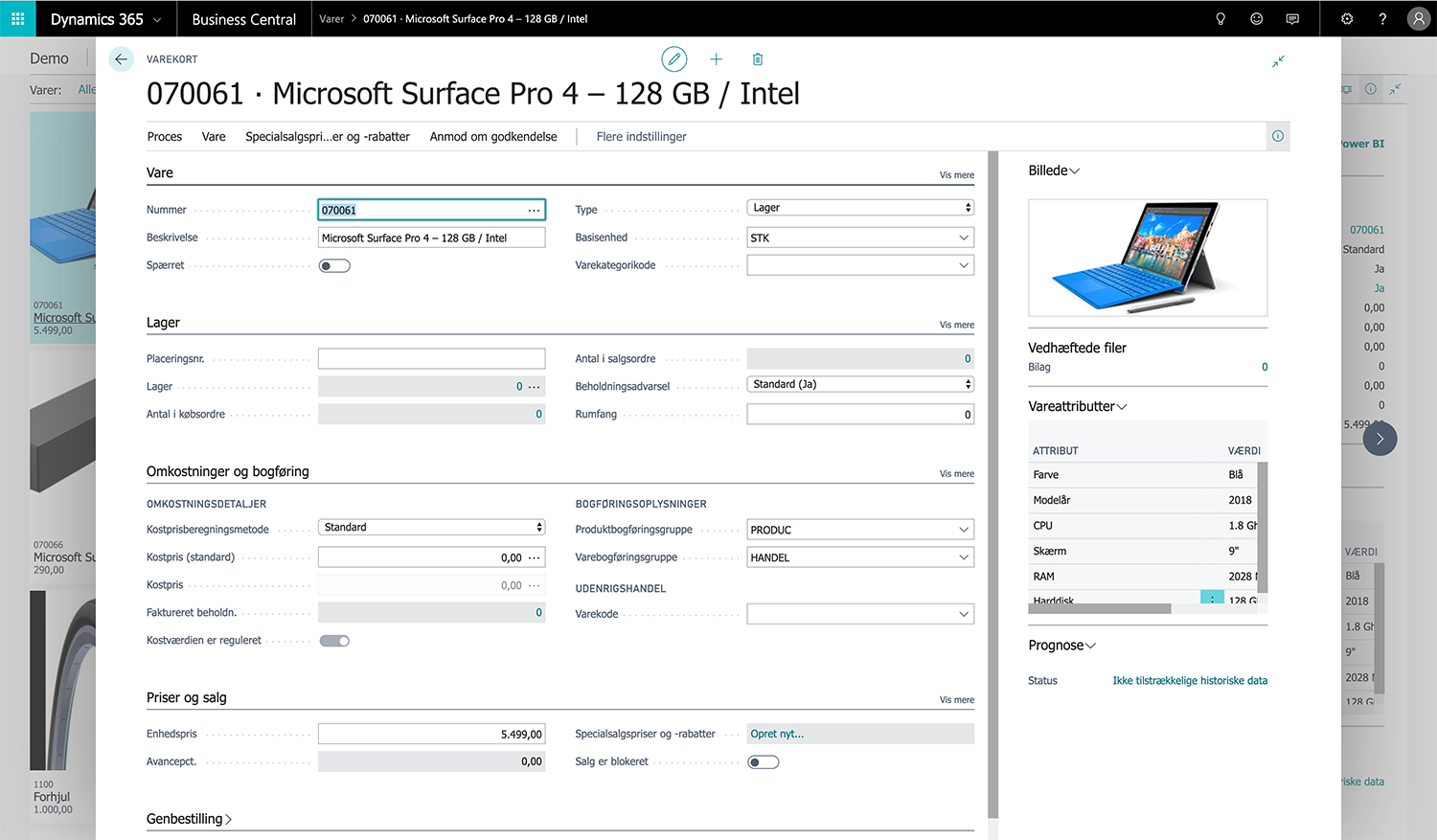Collapse the card with the shrink arrows icon
This screenshot has height=840, width=1437.
pyautogui.click(x=1278, y=61)
